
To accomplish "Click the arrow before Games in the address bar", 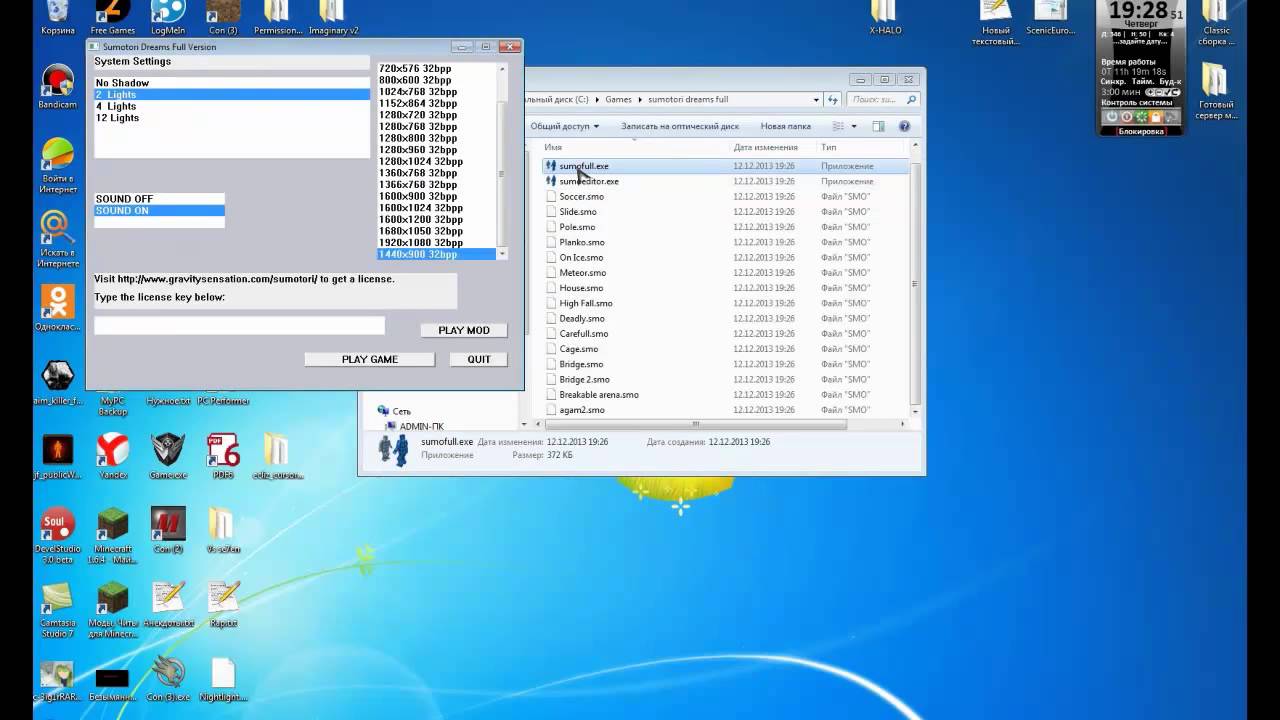I will pyautogui.click(x=599, y=100).
